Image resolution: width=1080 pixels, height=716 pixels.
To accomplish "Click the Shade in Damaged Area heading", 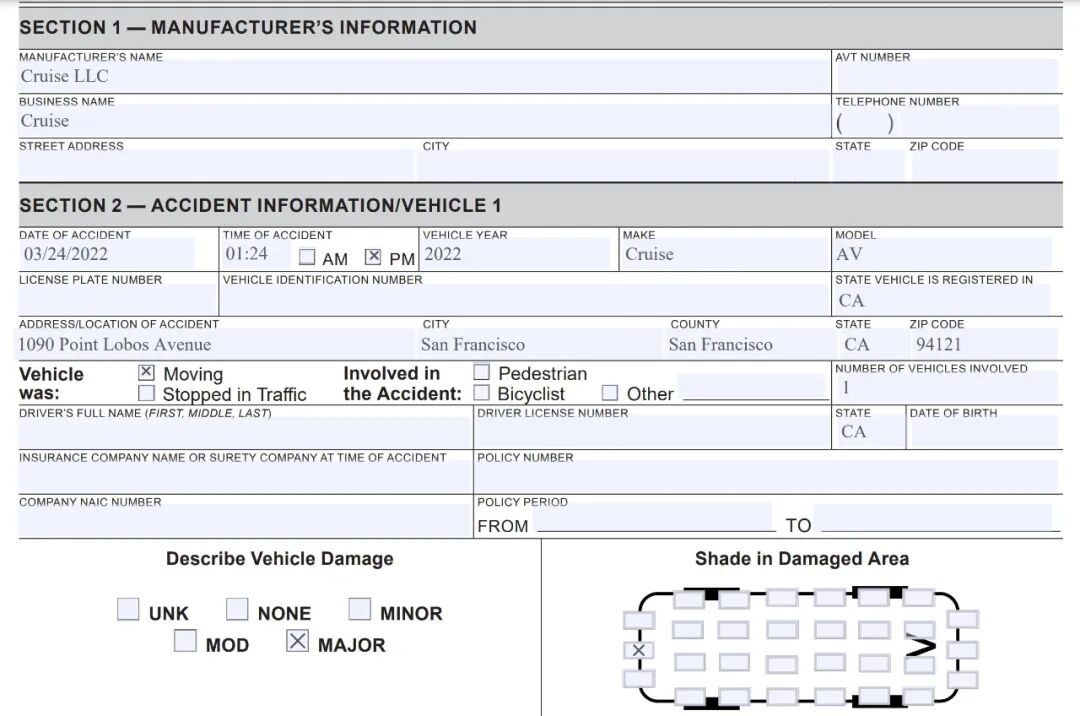I will [x=802, y=558].
